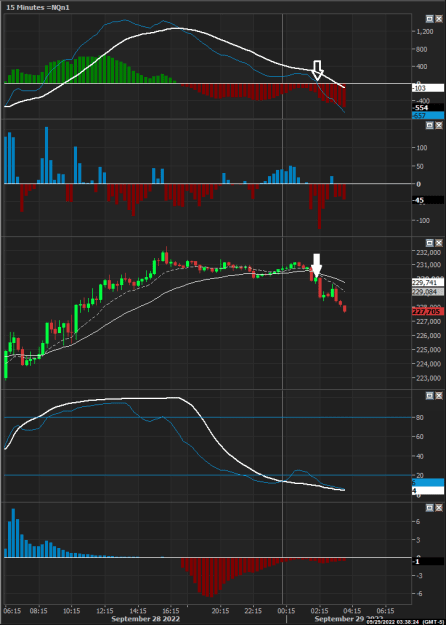Close the stochastic oscillator panel
The width and height of the screenshot is (446, 625).
(438, 395)
